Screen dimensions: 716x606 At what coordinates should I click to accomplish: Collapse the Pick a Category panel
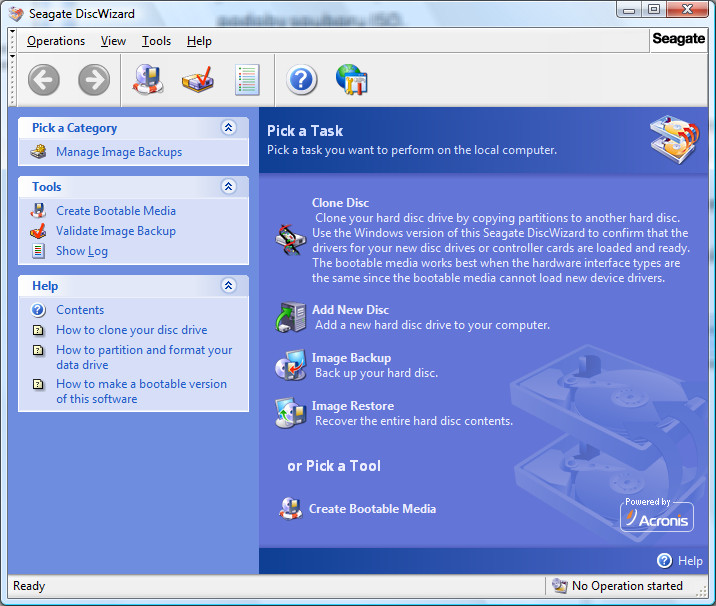[228, 127]
